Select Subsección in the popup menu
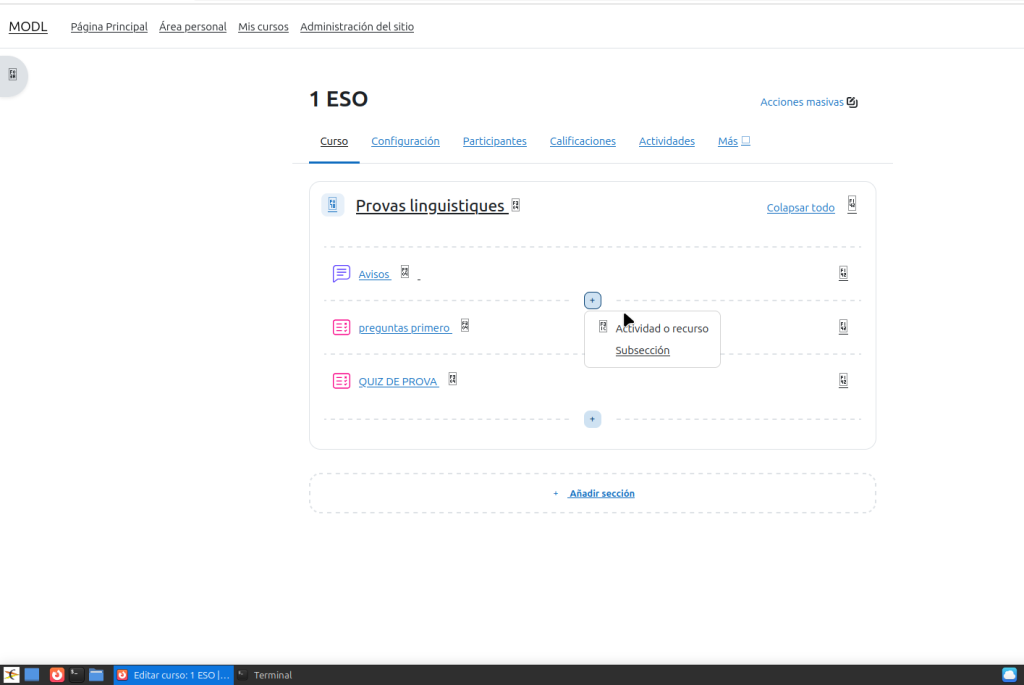The height and width of the screenshot is (685, 1024). 642,351
